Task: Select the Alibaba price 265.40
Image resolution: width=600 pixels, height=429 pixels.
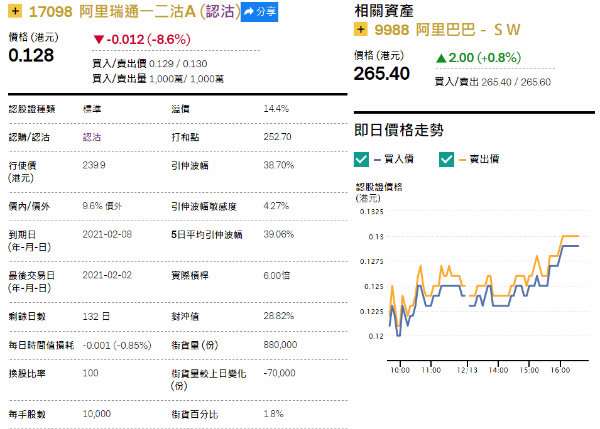Action: click(382, 73)
